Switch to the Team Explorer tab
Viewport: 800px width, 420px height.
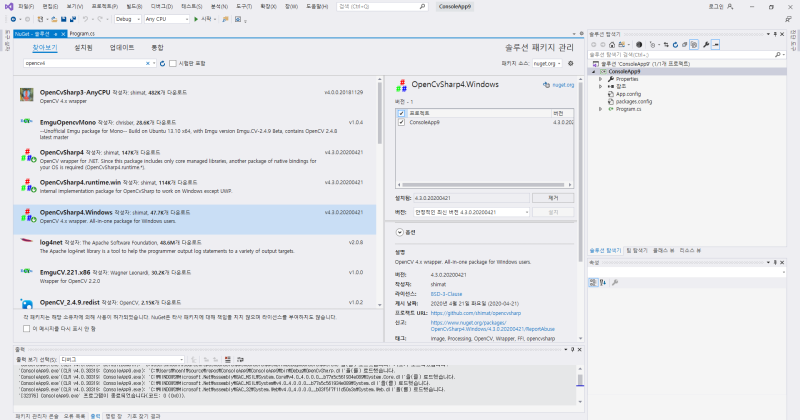point(637,251)
